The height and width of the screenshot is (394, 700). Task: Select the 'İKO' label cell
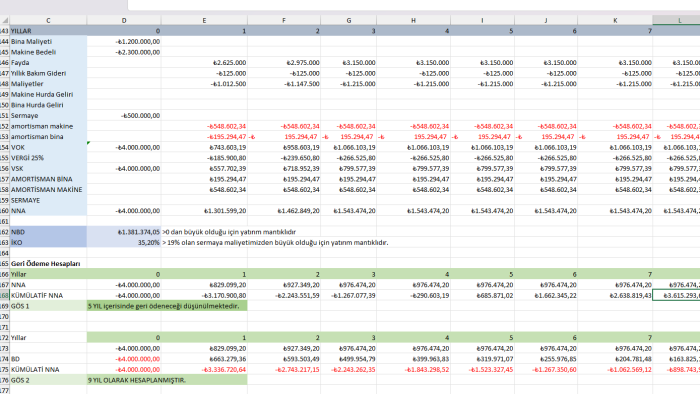tap(48, 243)
